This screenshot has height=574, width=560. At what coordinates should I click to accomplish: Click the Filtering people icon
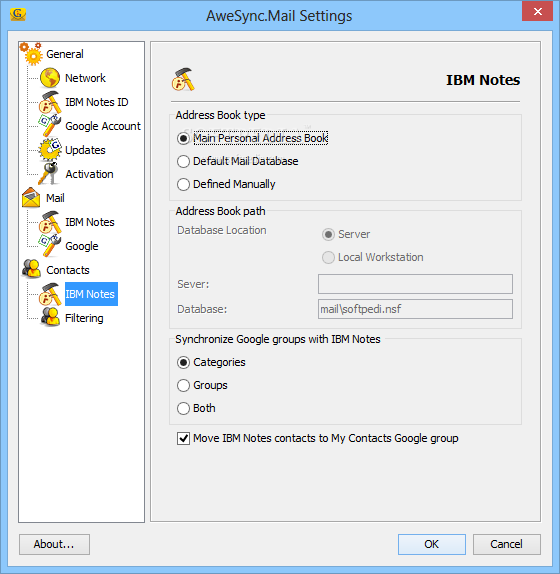click(x=50, y=317)
